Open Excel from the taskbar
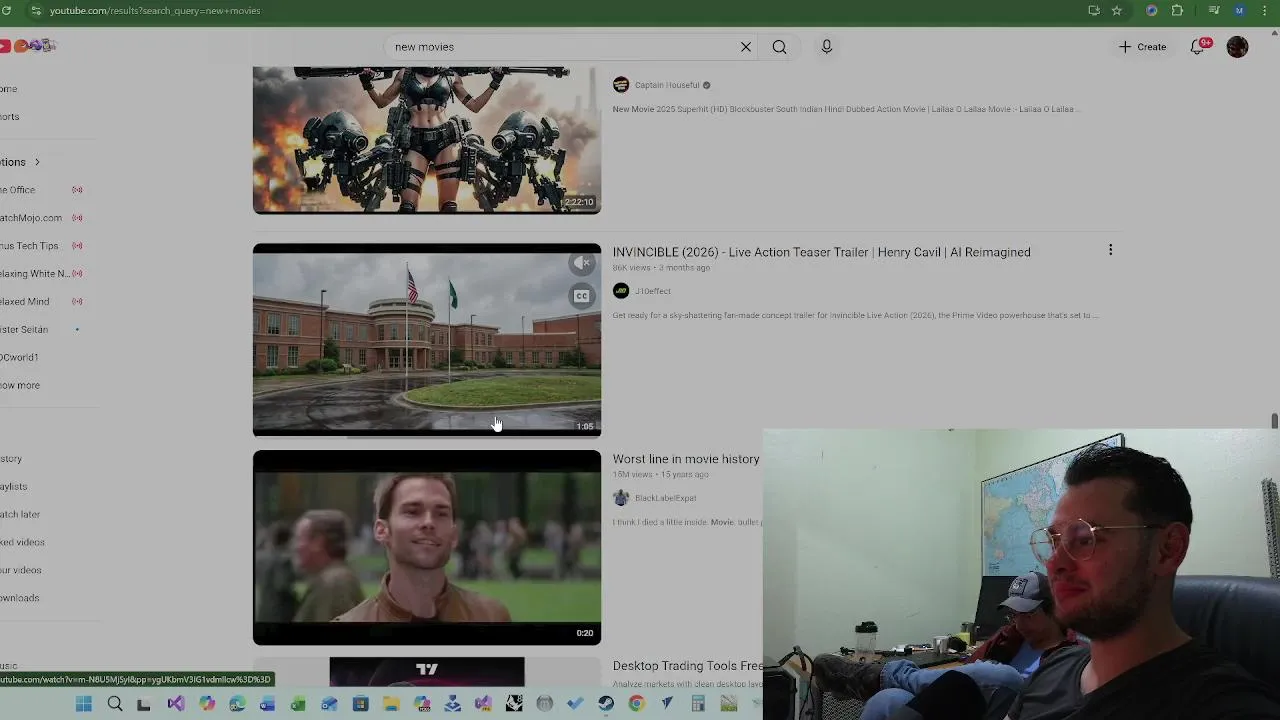 click(298, 704)
